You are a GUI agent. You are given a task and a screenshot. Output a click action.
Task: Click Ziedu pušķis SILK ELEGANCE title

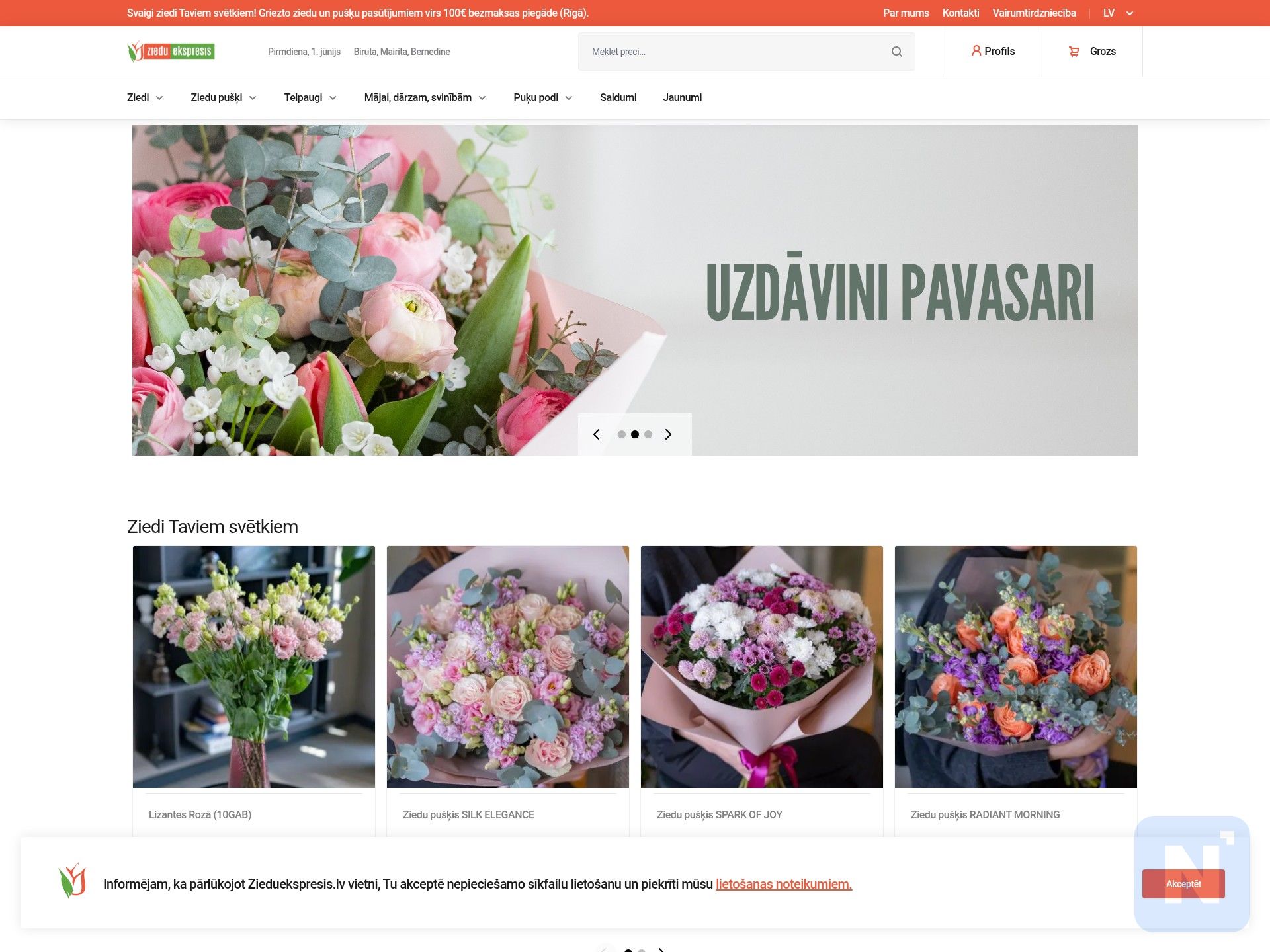click(468, 814)
